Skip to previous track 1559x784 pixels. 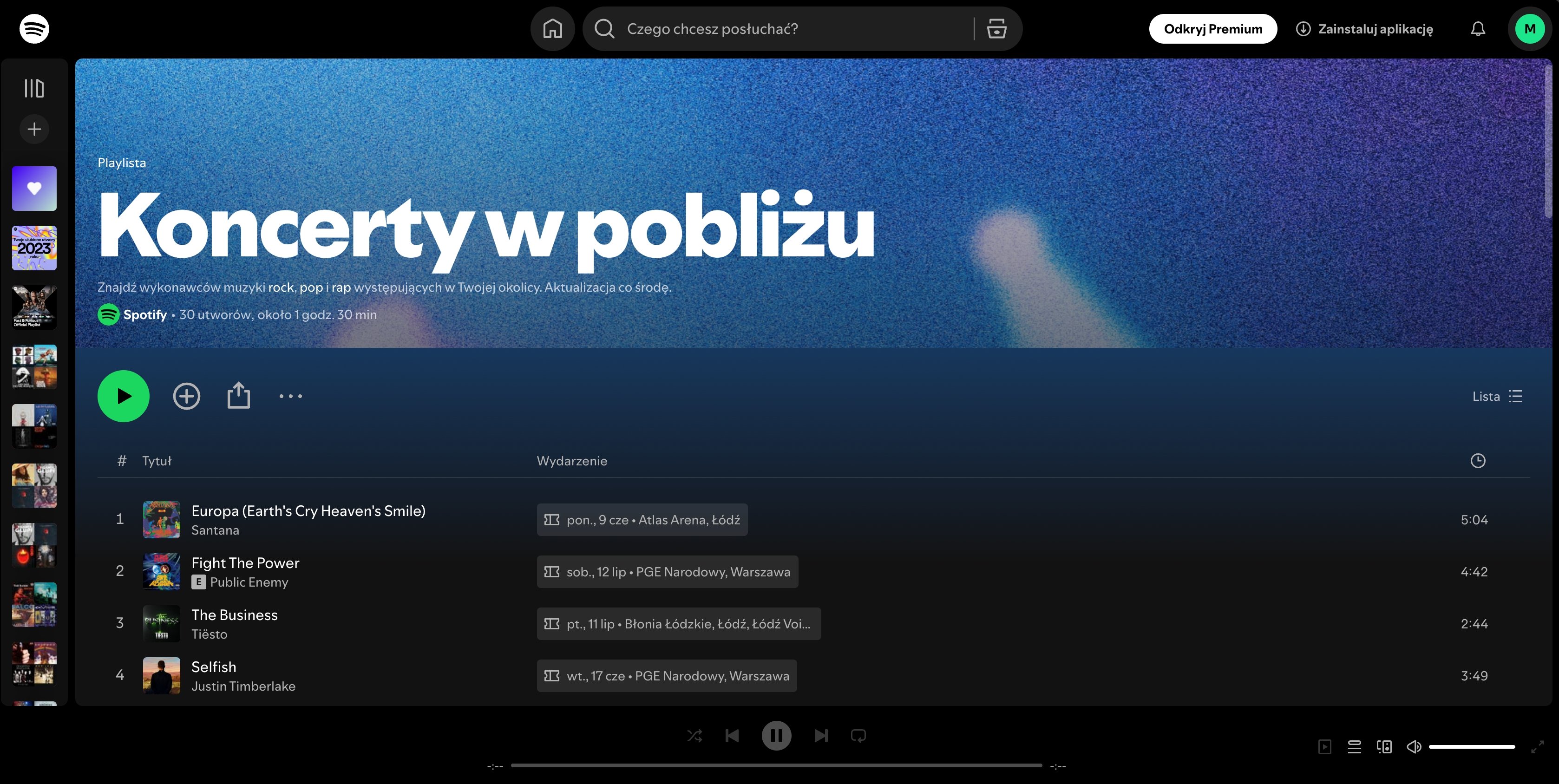(x=732, y=736)
